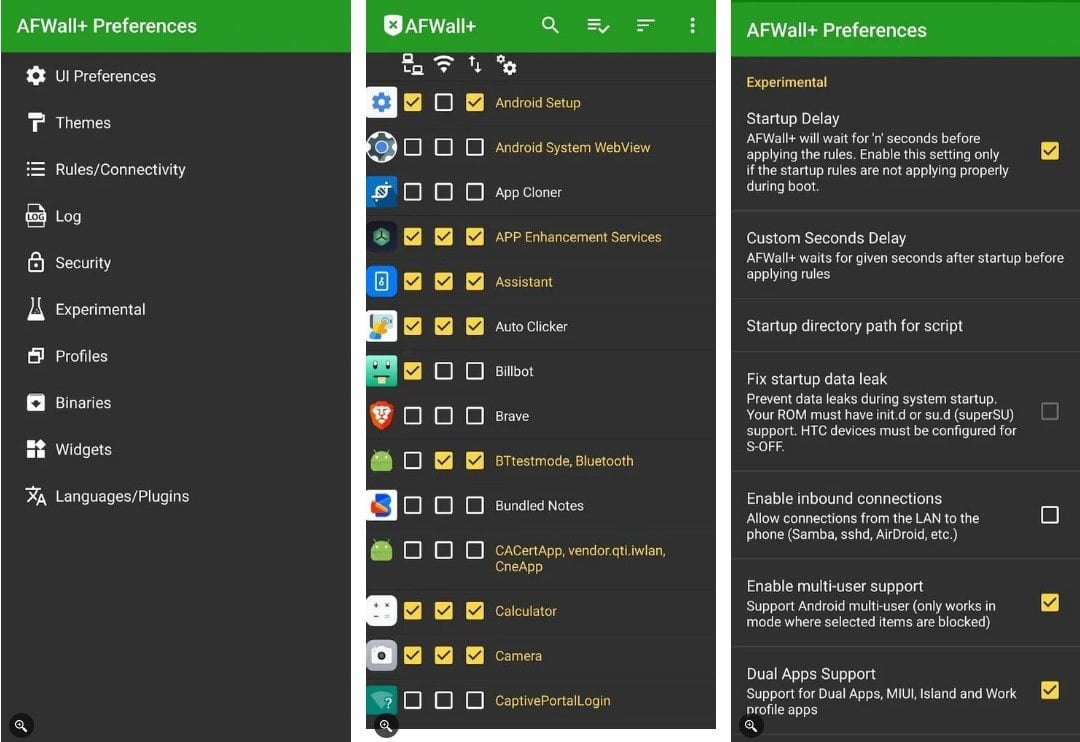Open the VPN gear column icon
Image resolution: width=1080 pixels, height=742 pixels.
507,66
